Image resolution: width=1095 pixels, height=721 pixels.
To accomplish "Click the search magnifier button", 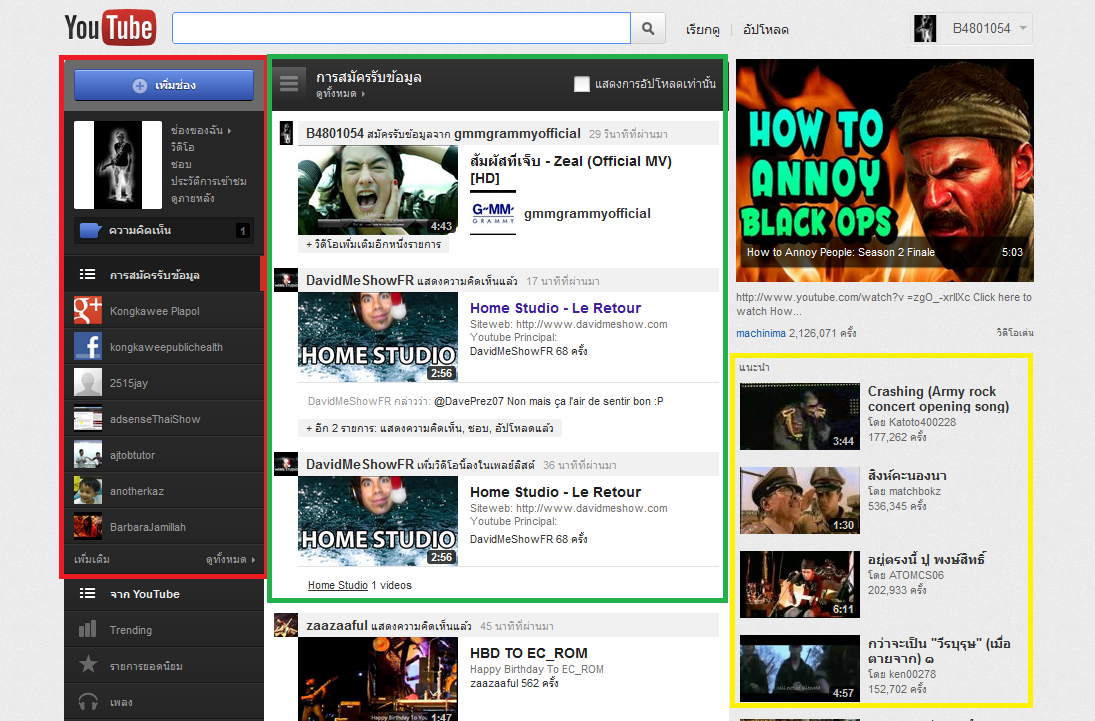I will click(648, 29).
